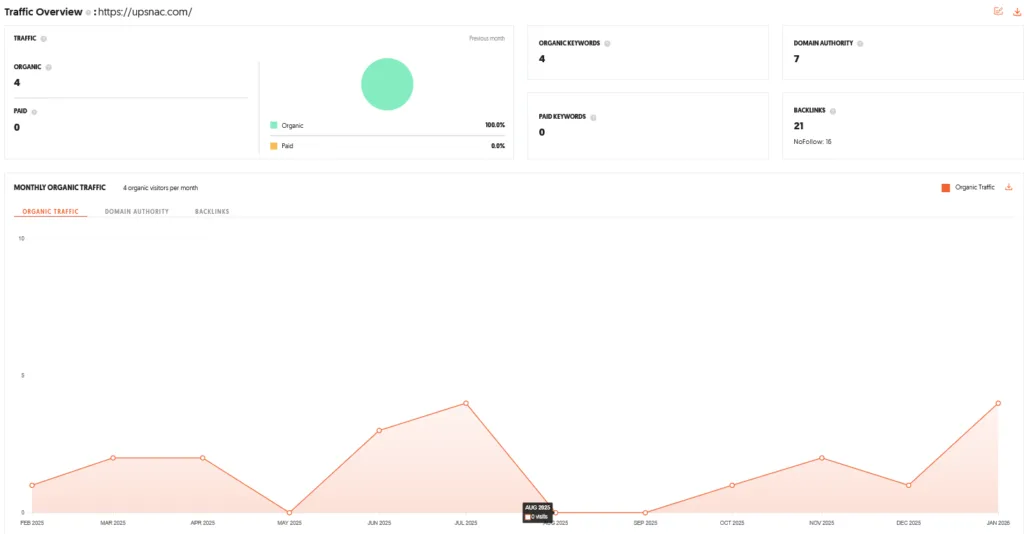Open info icon beside PAID label
This screenshot has width=1024, height=534.
pos(34,112)
